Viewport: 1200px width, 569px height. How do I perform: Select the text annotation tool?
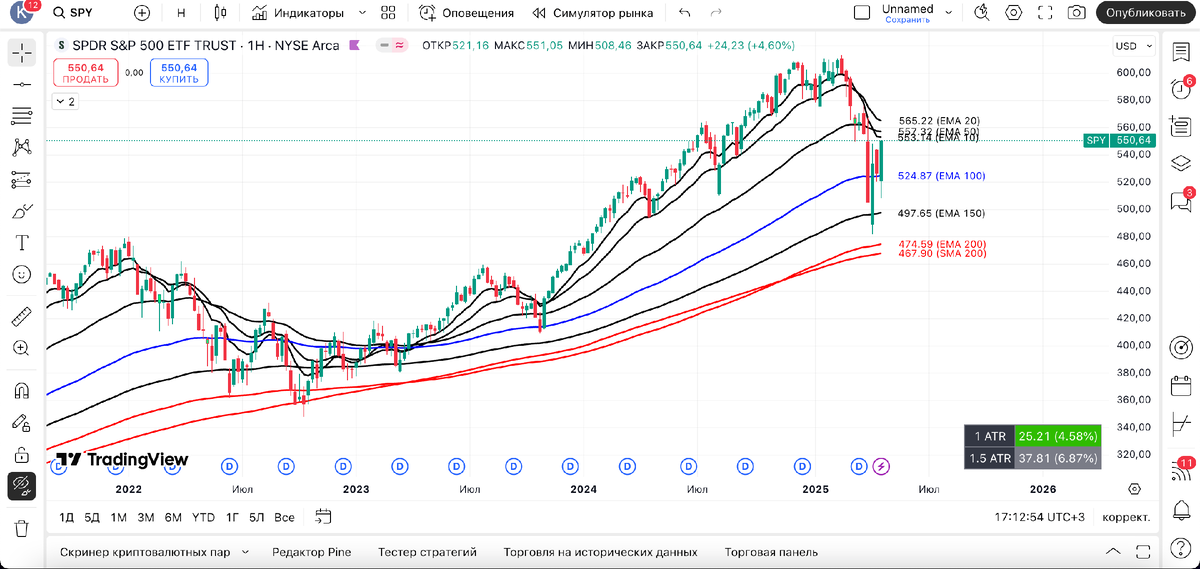22,243
